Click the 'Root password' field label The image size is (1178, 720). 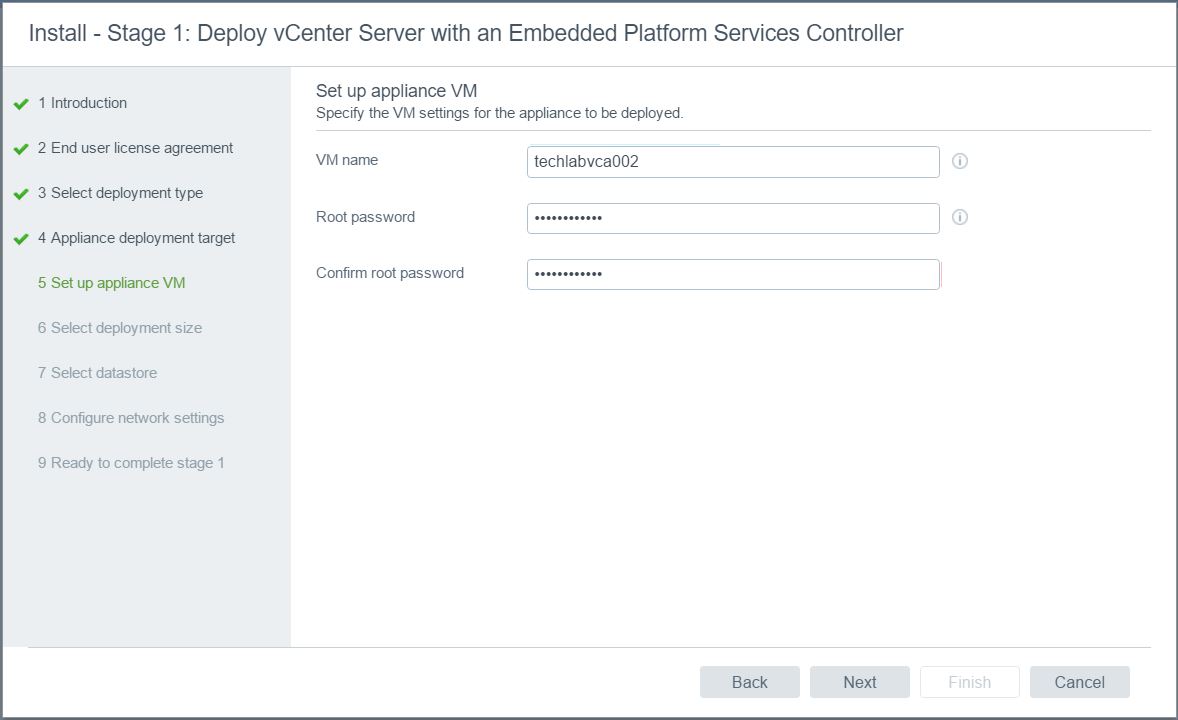click(365, 217)
